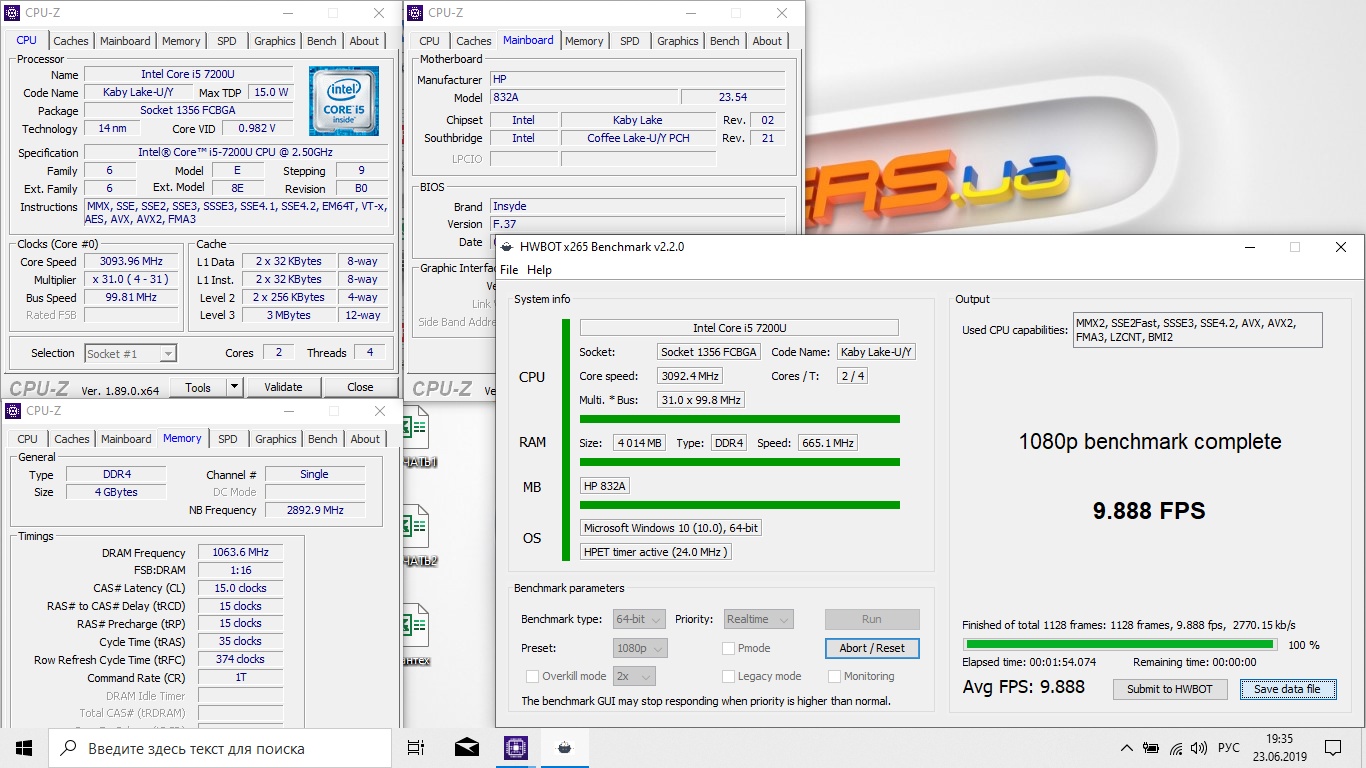Open the Benchmark type 64-bit dropdown
Image resolution: width=1366 pixels, height=768 pixels.
click(638, 619)
